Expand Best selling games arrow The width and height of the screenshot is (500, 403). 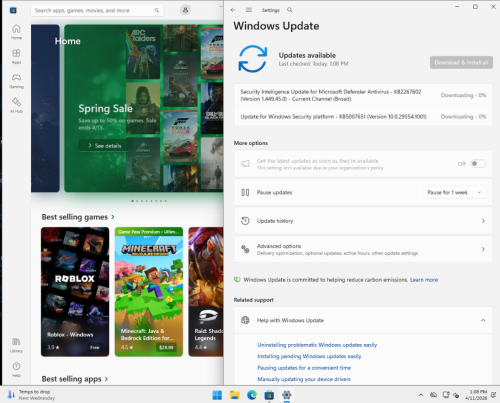[113, 217]
